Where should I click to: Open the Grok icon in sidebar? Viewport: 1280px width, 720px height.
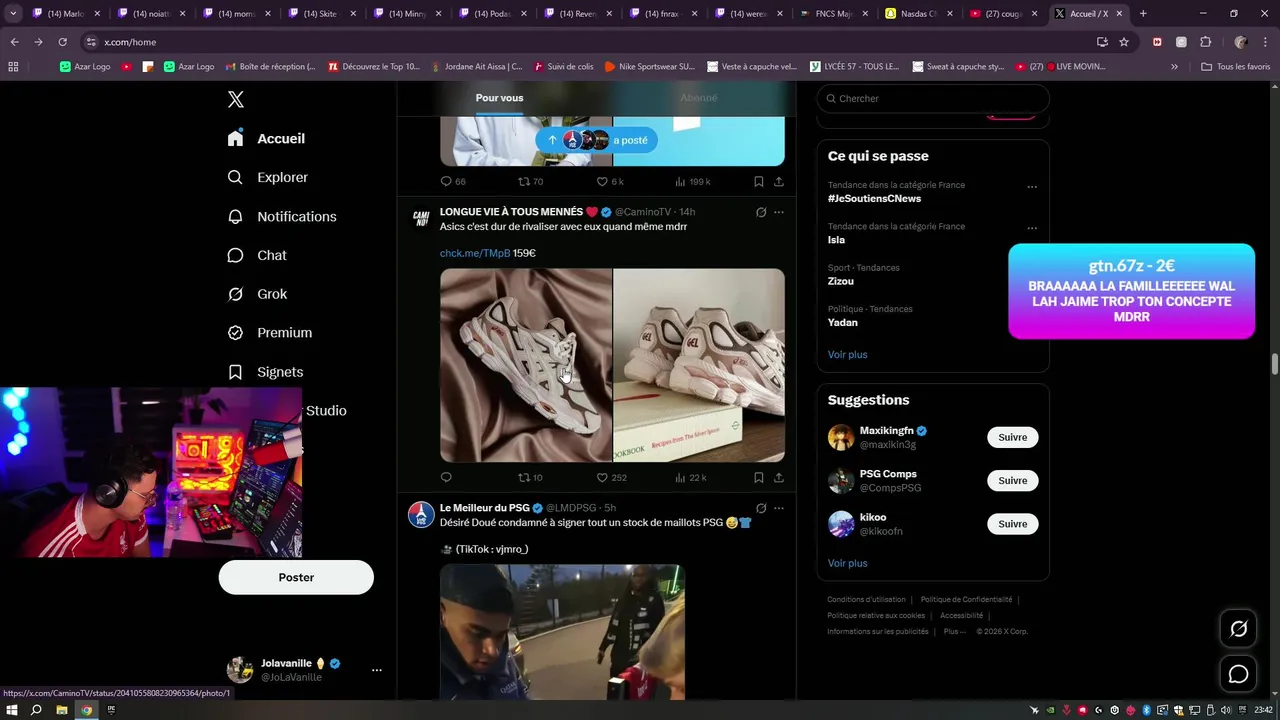pyautogui.click(x=235, y=294)
